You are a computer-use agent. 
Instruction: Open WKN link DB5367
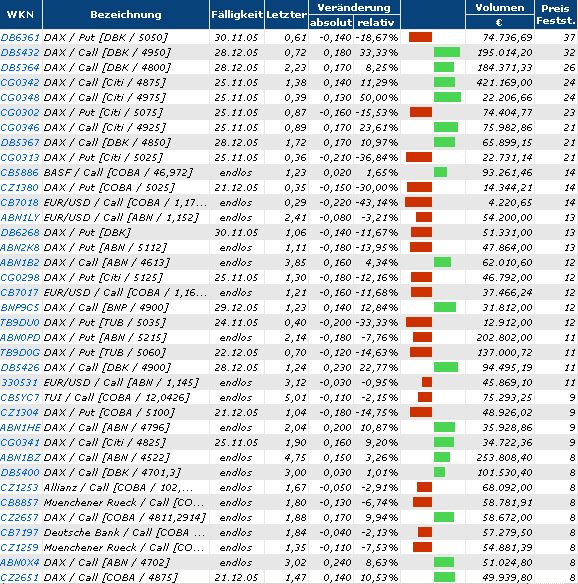pos(20,142)
